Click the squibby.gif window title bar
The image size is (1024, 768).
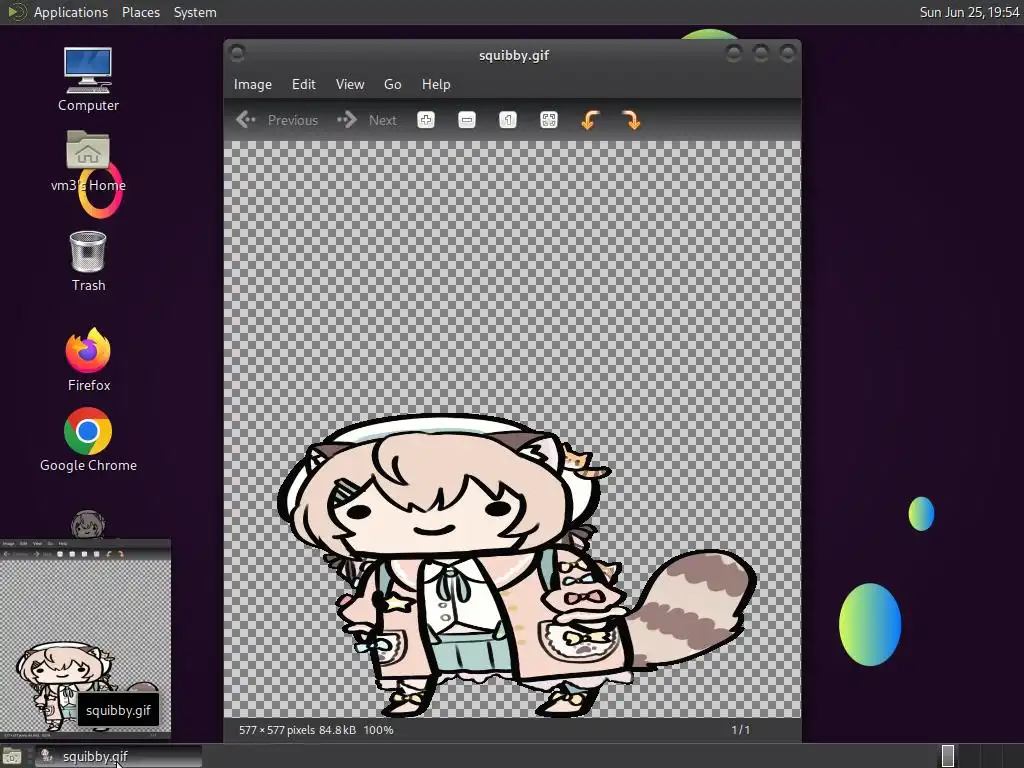tap(513, 56)
